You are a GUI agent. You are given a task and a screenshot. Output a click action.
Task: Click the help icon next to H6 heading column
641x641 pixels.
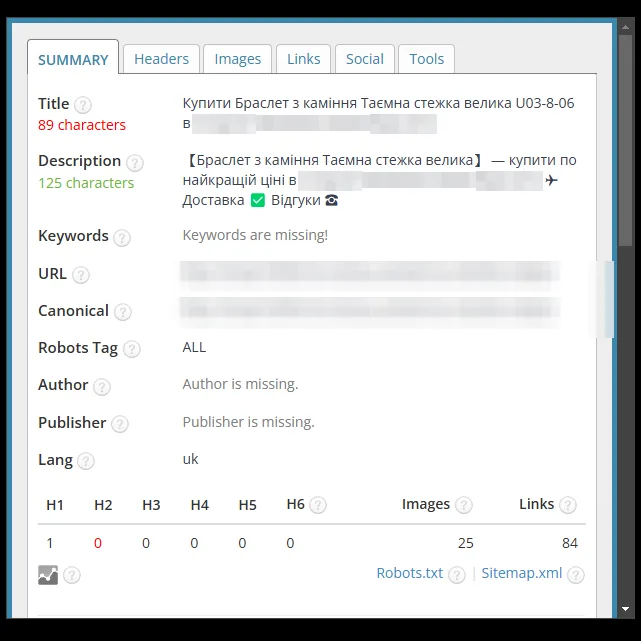tap(318, 505)
